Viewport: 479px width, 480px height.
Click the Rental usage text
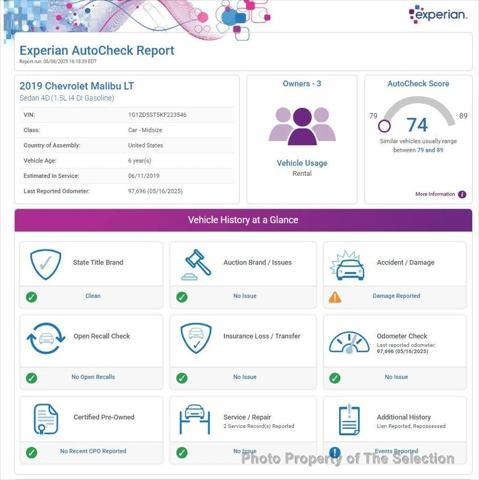[x=302, y=173]
